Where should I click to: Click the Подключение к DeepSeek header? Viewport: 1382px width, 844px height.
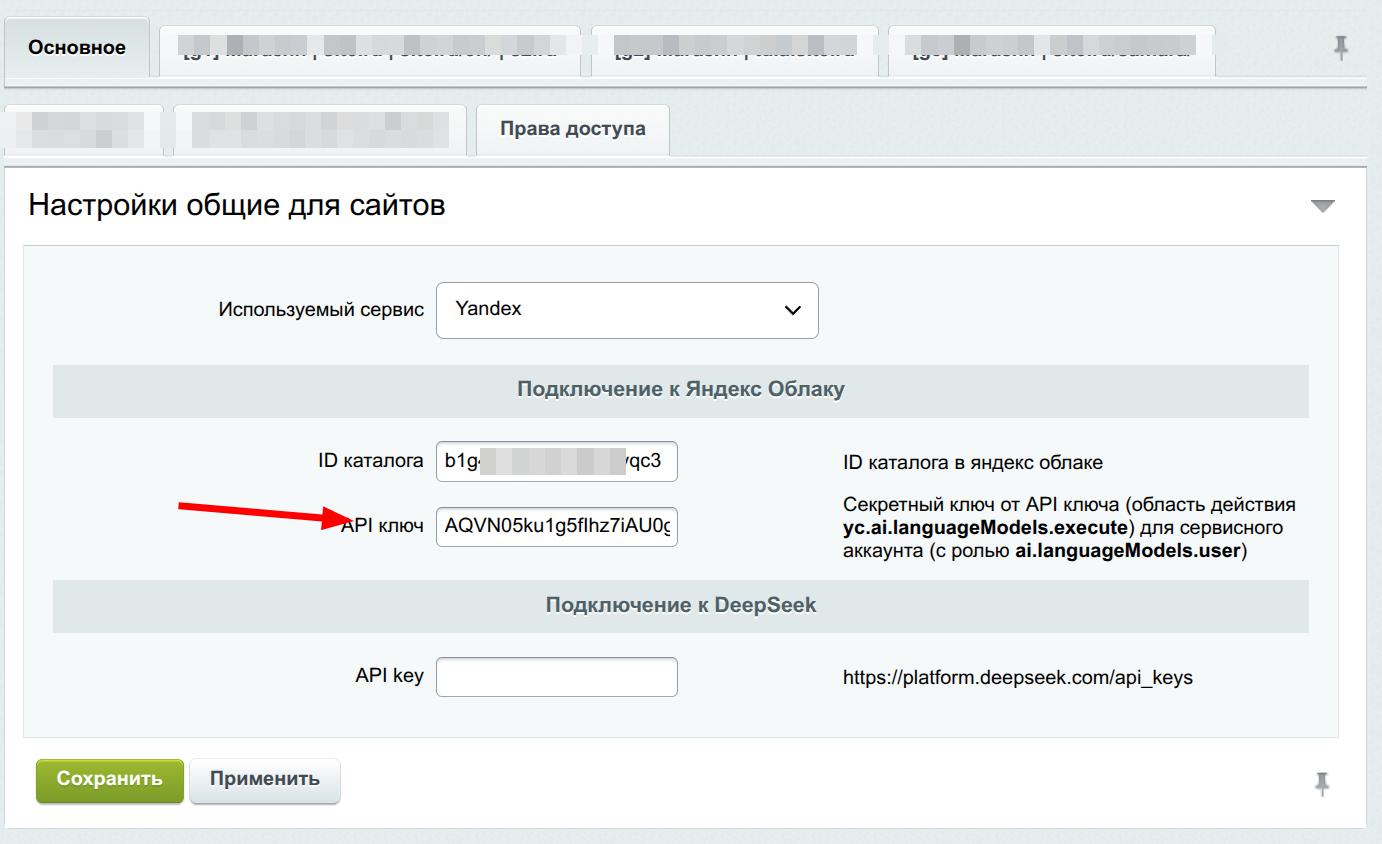coord(680,605)
